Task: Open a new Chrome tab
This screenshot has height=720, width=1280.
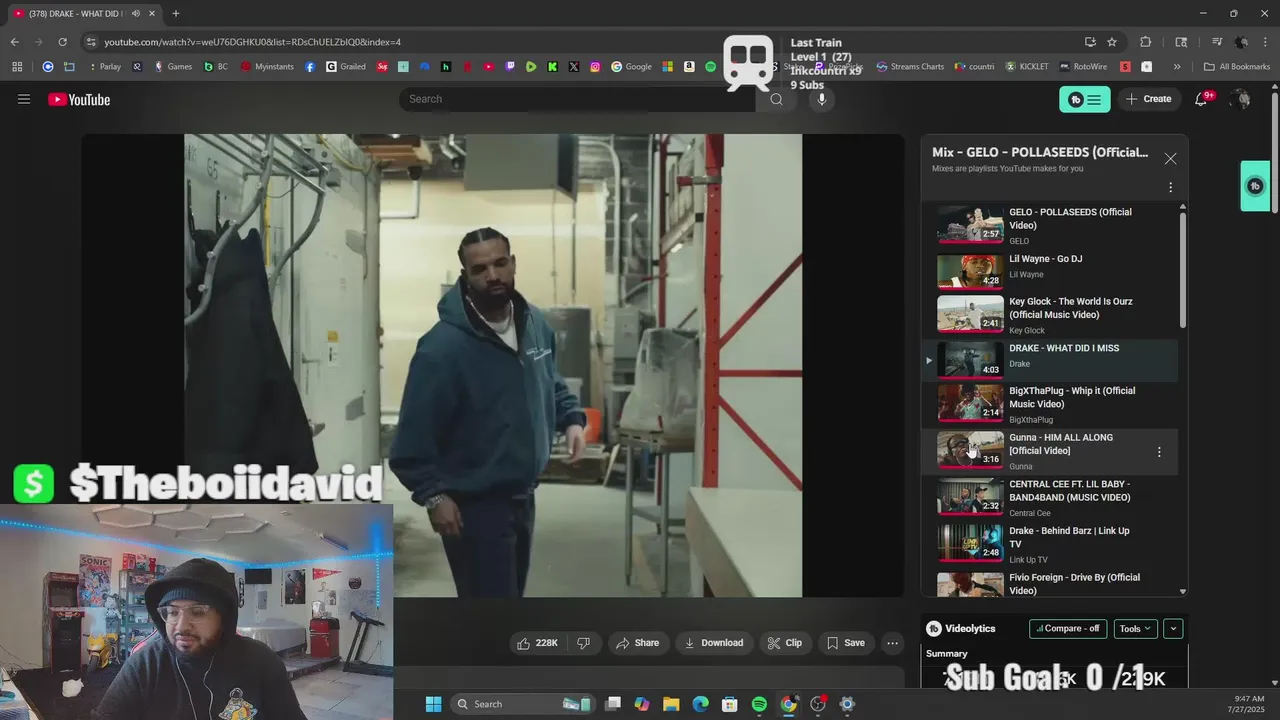Action: (x=176, y=14)
